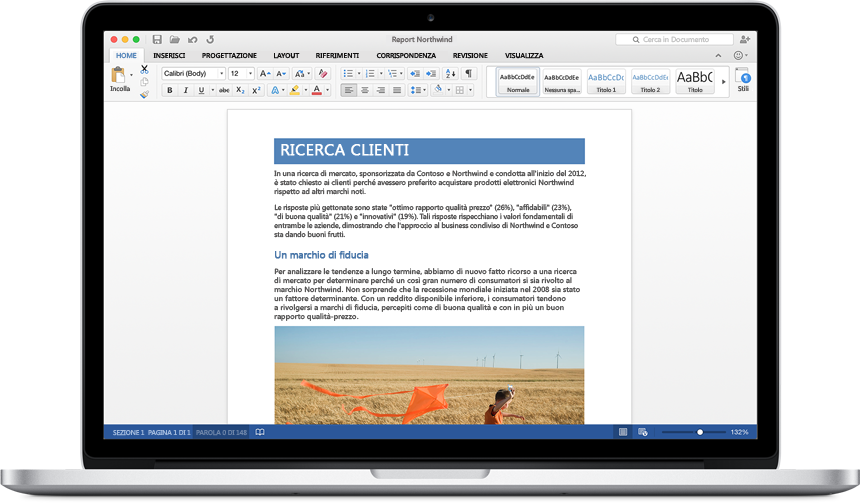860x503 pixels.
Task: Go to the LAYOUT tab
Action: (x=286, y=55)
